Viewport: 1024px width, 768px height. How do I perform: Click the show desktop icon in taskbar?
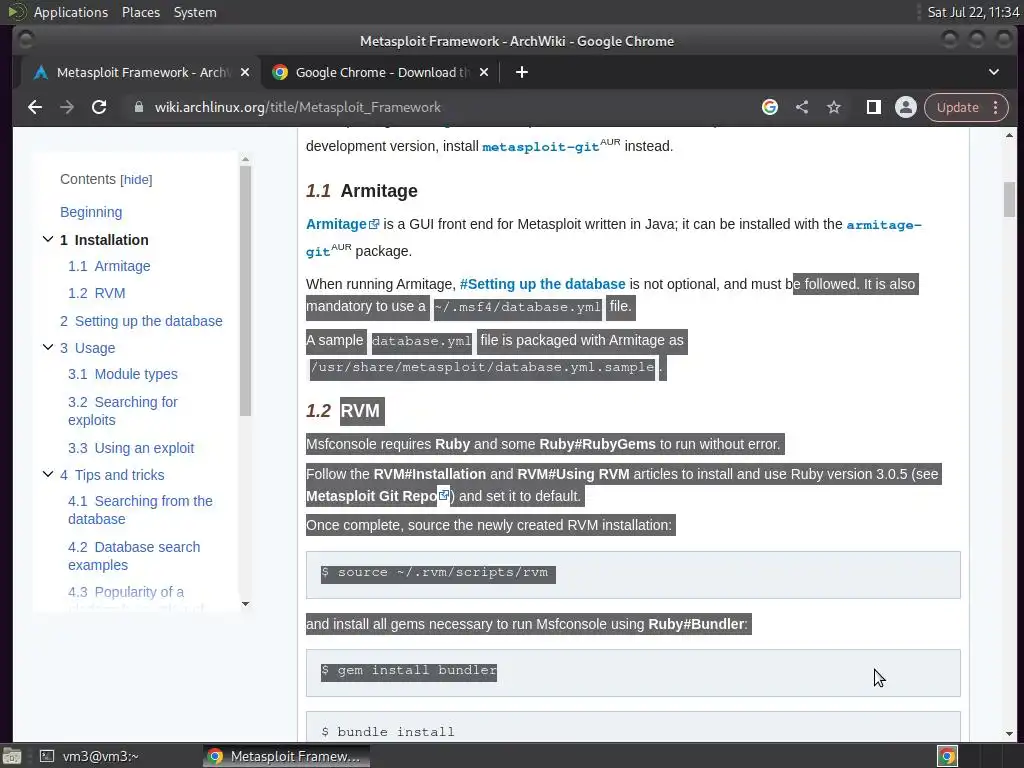pyautogui.click(x=12, y=756)
